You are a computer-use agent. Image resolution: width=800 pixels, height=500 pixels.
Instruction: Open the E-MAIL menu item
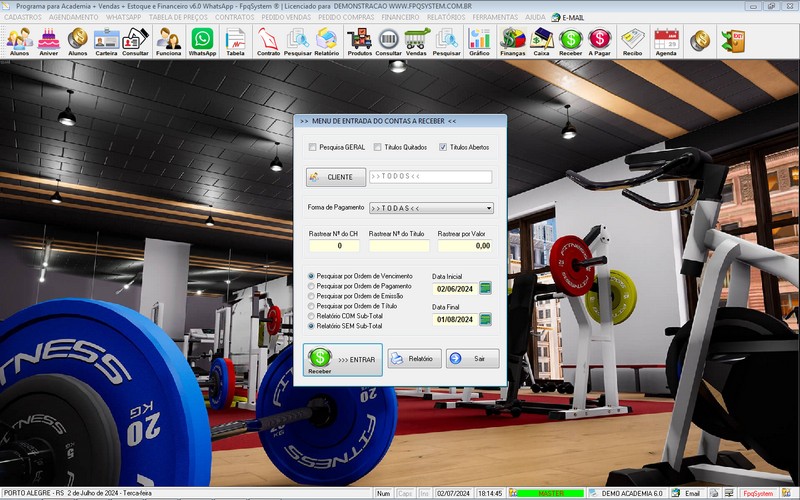568,17
